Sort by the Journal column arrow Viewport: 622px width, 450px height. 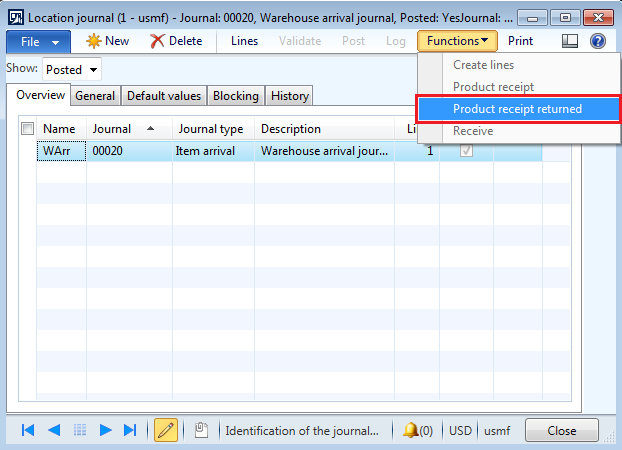pyautogui.click(x=150, y=128)
